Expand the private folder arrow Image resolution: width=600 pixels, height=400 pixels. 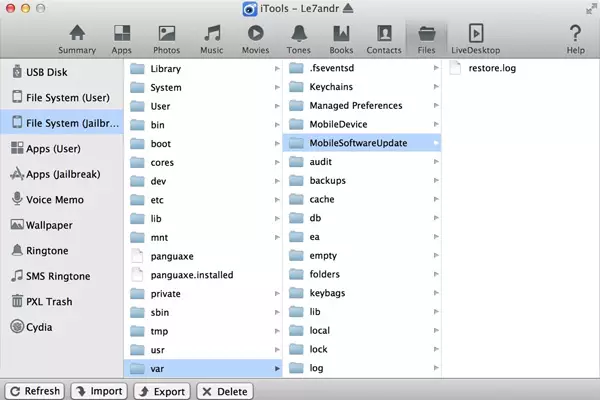click(x=277, y=294)
